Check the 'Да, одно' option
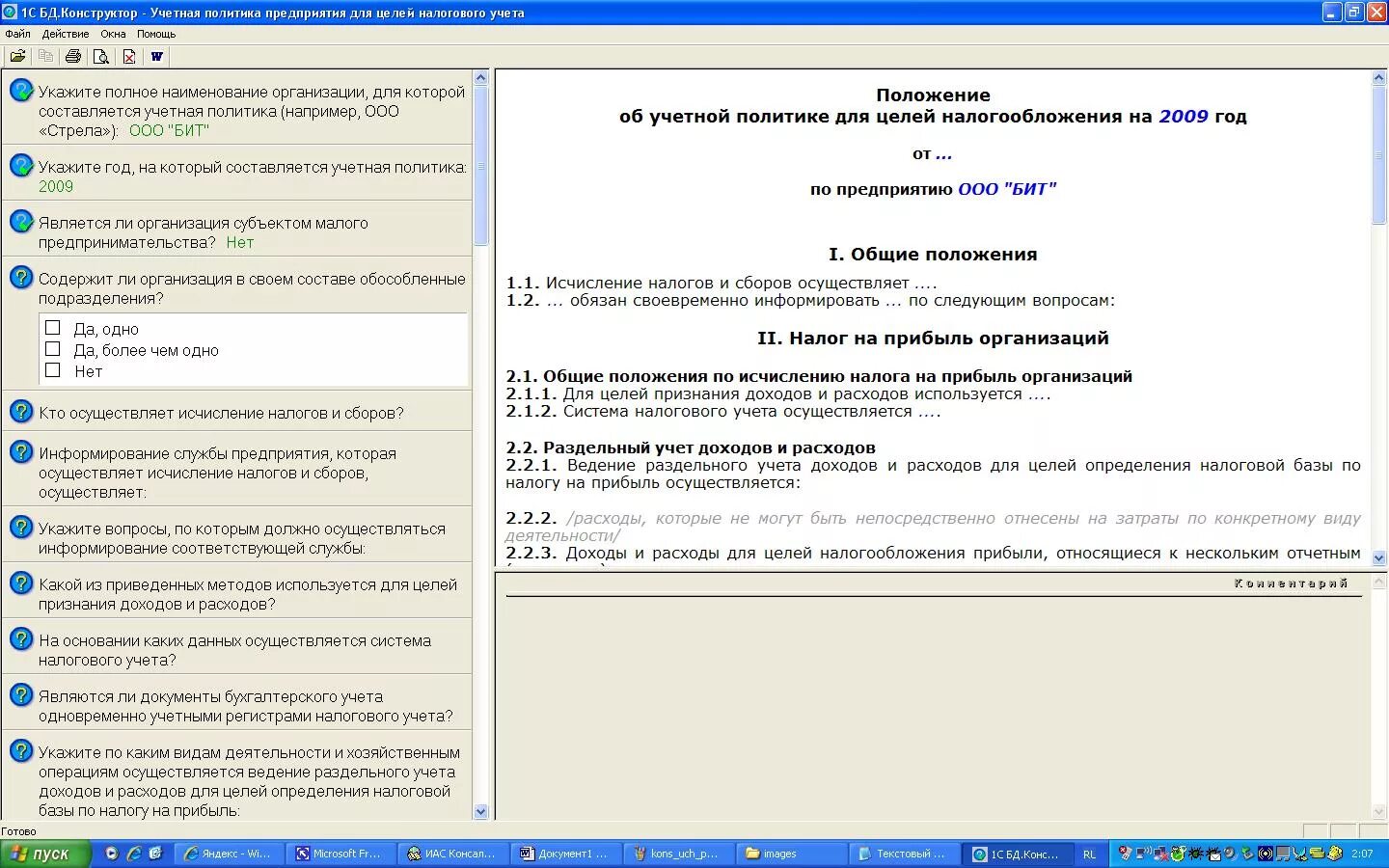Image resolution: width=1389 pixels, height=868 pixels. [53, 328]
